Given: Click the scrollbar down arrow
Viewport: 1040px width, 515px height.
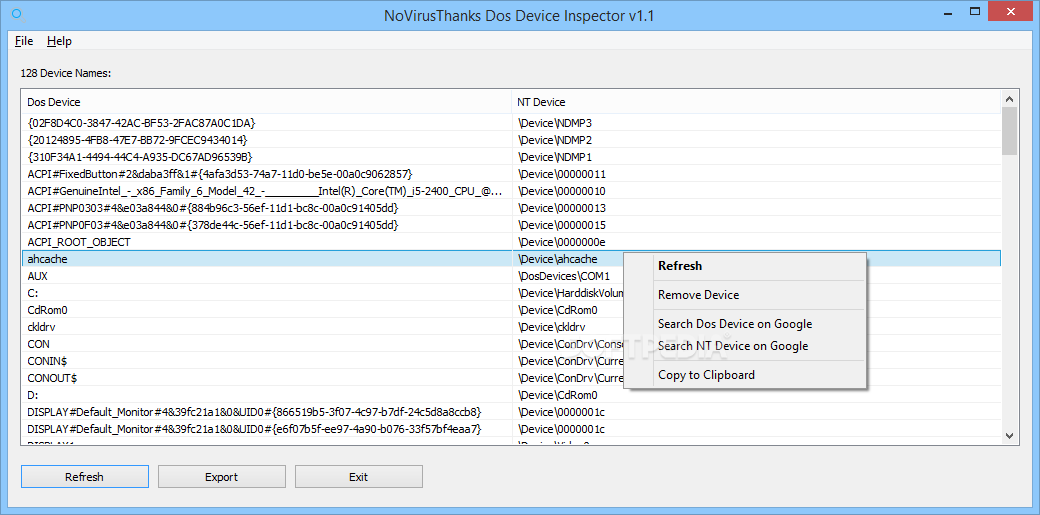Looking at the screenshot, I should (x=1009, y=436).
